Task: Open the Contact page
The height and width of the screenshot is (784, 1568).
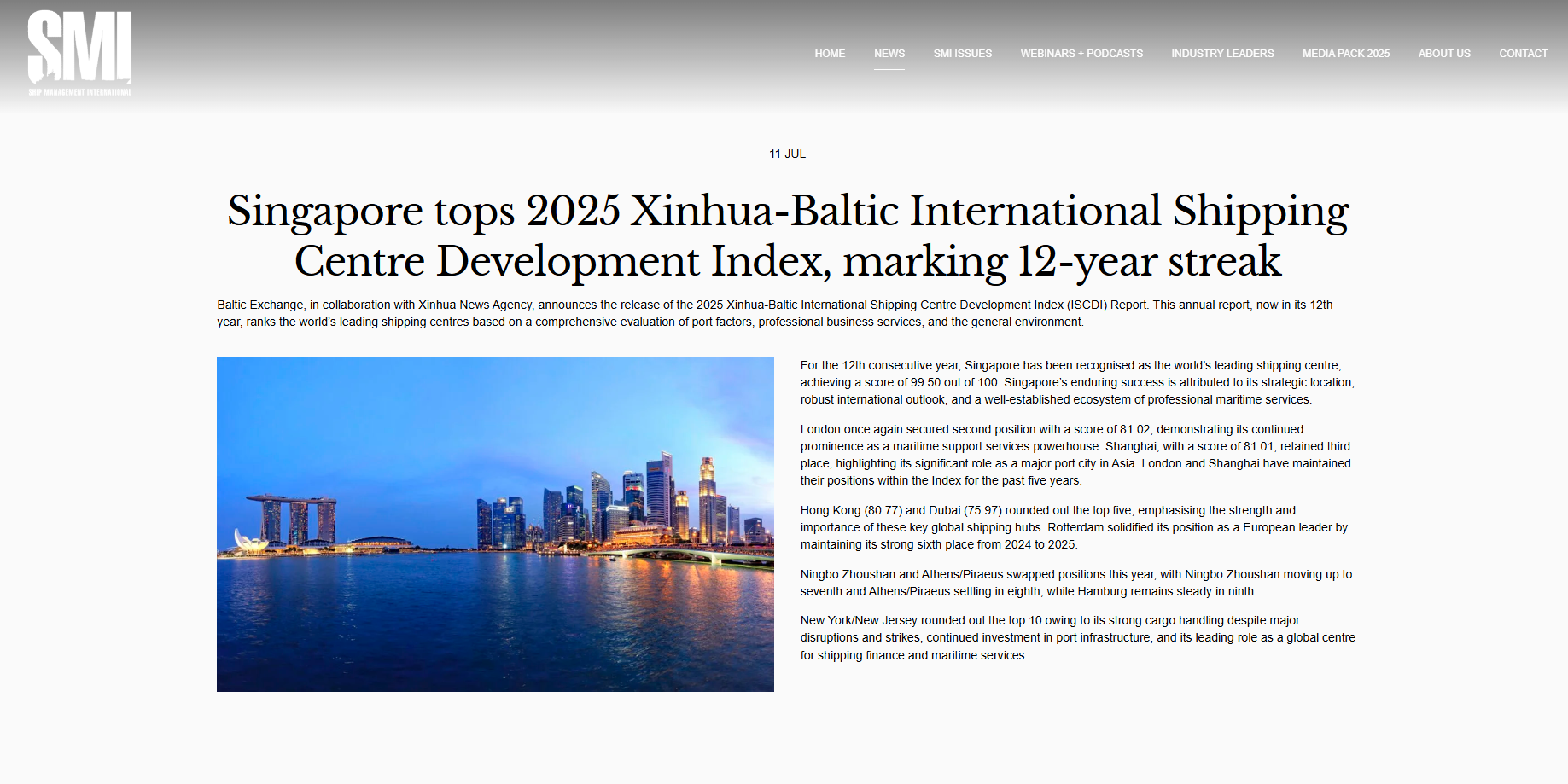Action: [x=1523, y=54]
